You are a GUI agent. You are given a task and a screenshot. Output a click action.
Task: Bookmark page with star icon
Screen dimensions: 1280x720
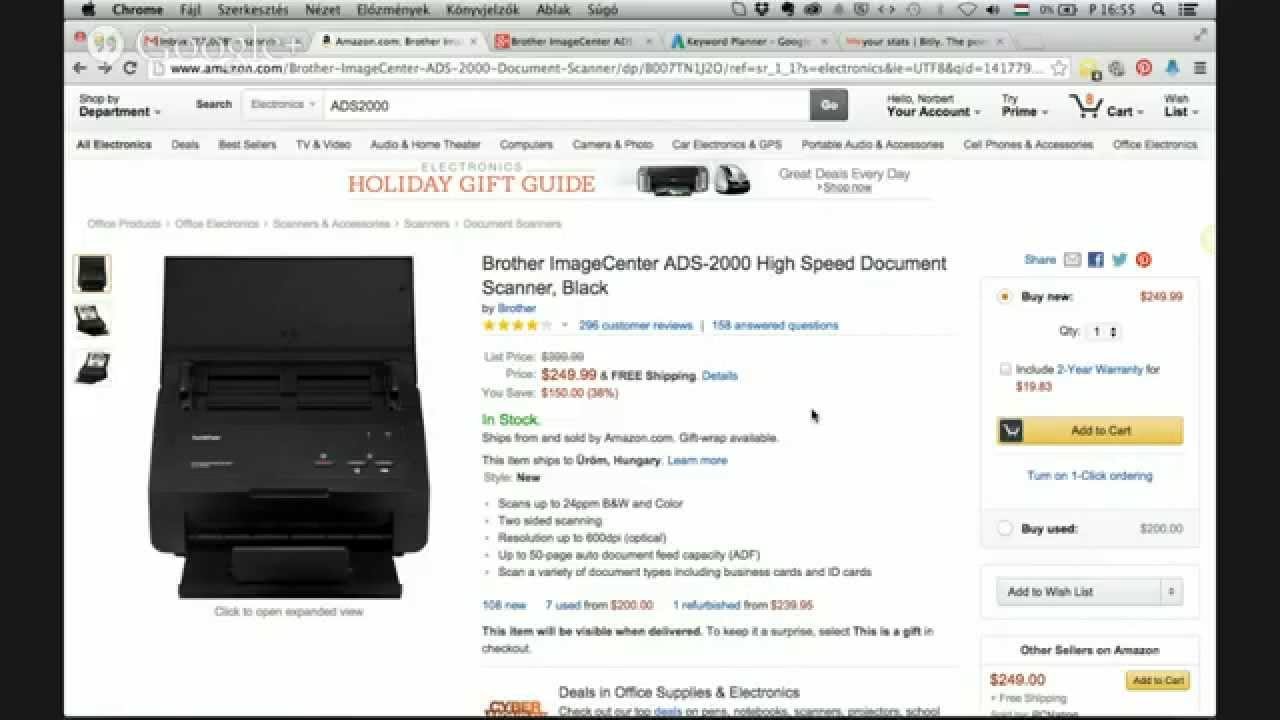click(x=1059, y=68)
